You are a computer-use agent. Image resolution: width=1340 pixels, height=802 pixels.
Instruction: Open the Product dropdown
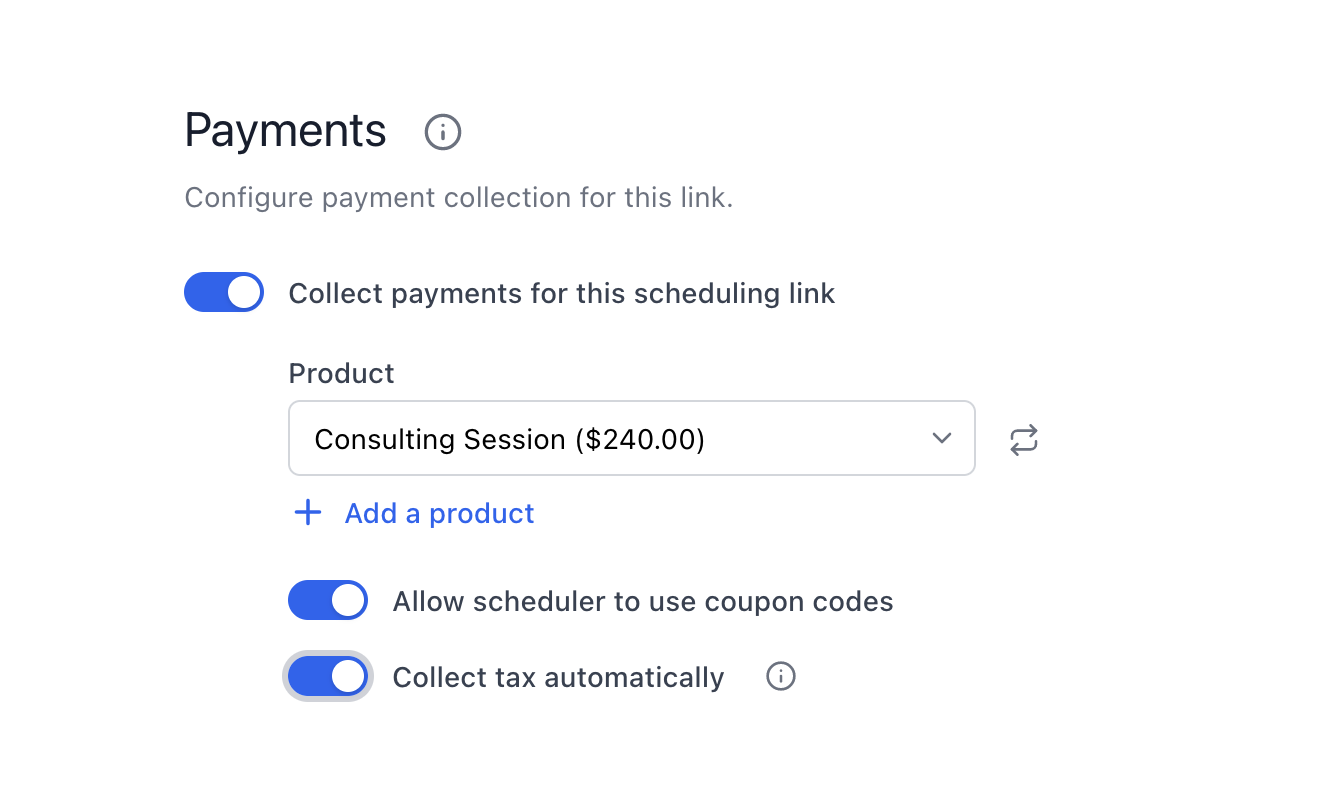[x=632, y=439]
